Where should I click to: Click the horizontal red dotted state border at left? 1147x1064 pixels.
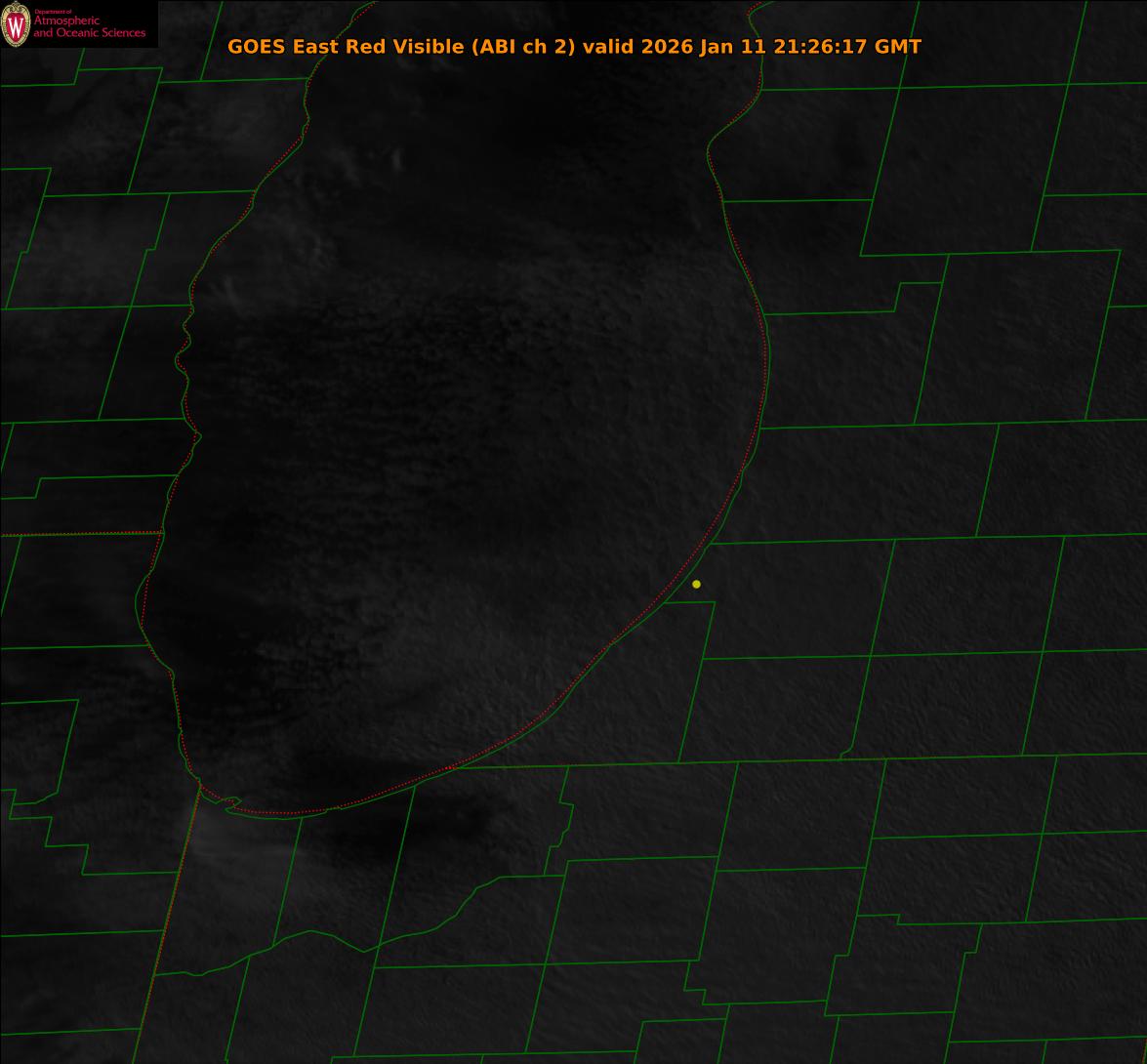click(x=78, y=534)
